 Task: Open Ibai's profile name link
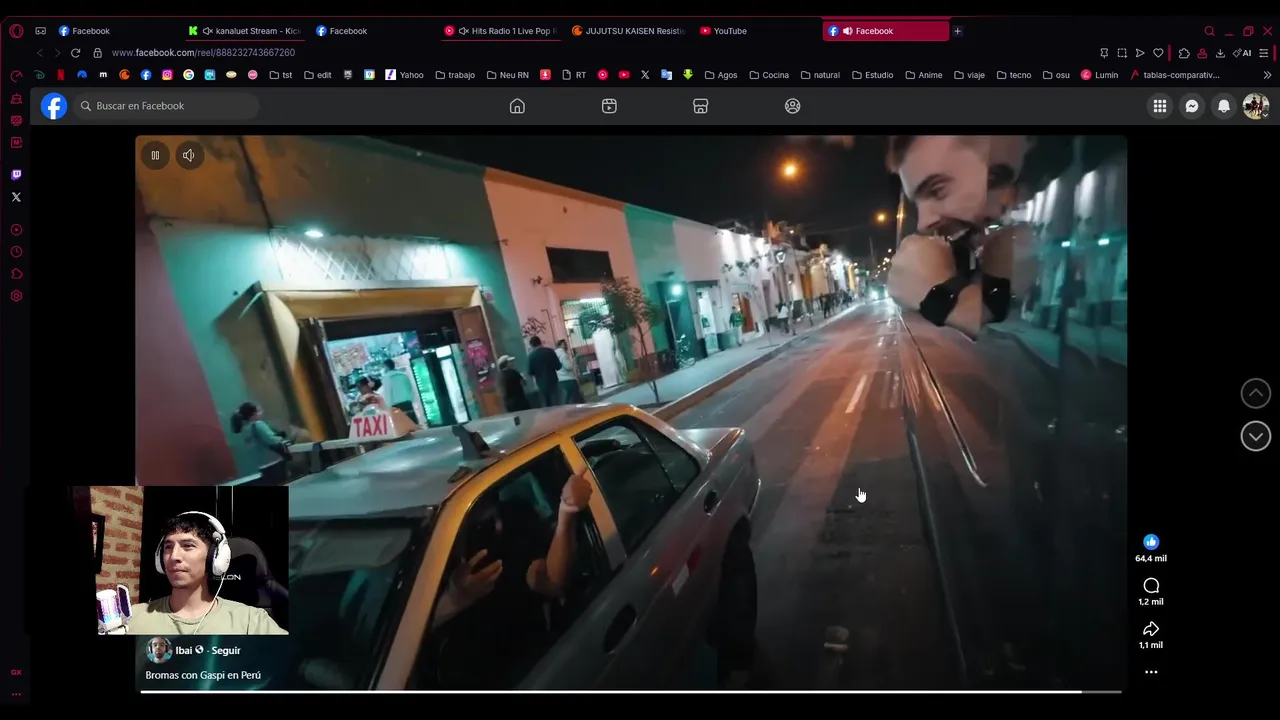tap(184, 650)
